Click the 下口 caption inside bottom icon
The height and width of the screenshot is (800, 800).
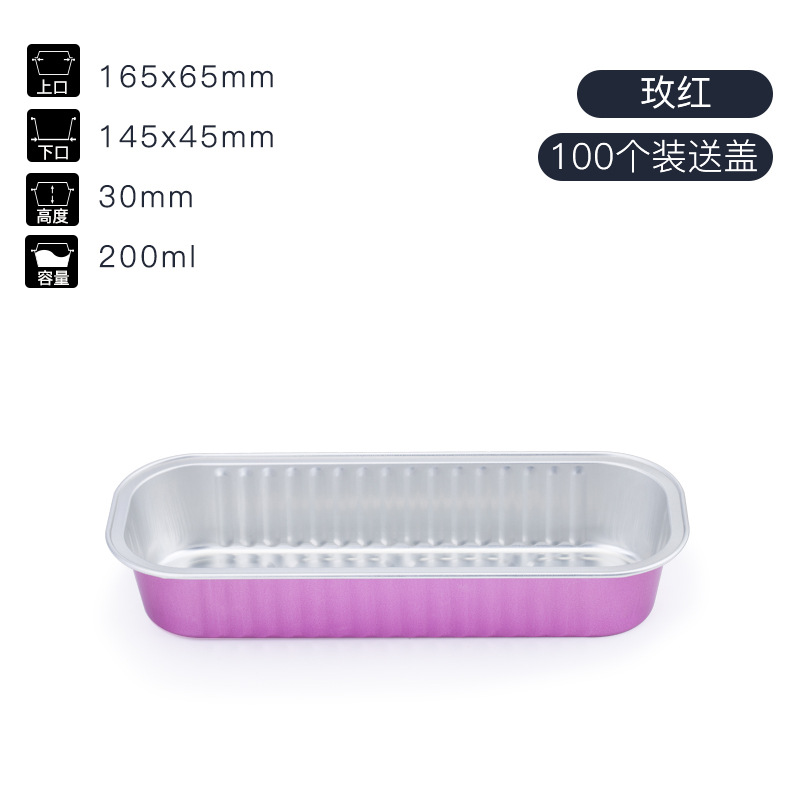[x=54, y=152]
